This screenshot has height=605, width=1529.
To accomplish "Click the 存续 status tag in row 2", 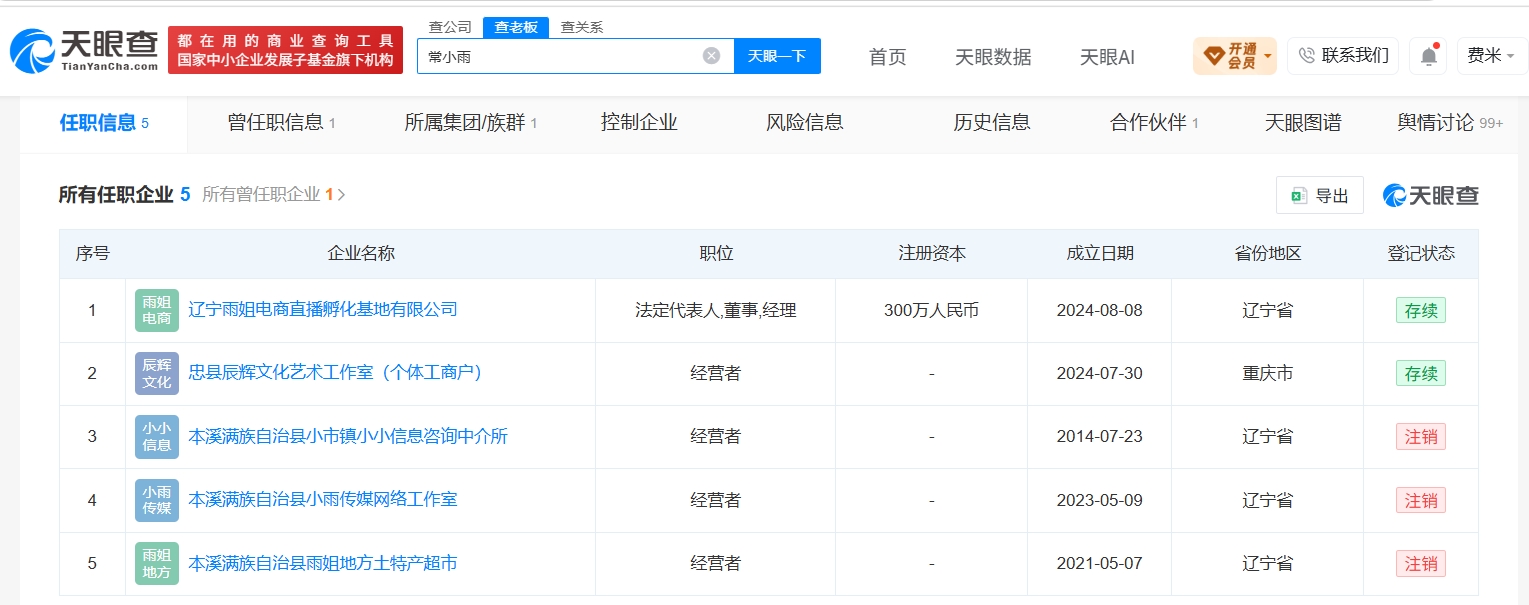I will [1420, 373].
